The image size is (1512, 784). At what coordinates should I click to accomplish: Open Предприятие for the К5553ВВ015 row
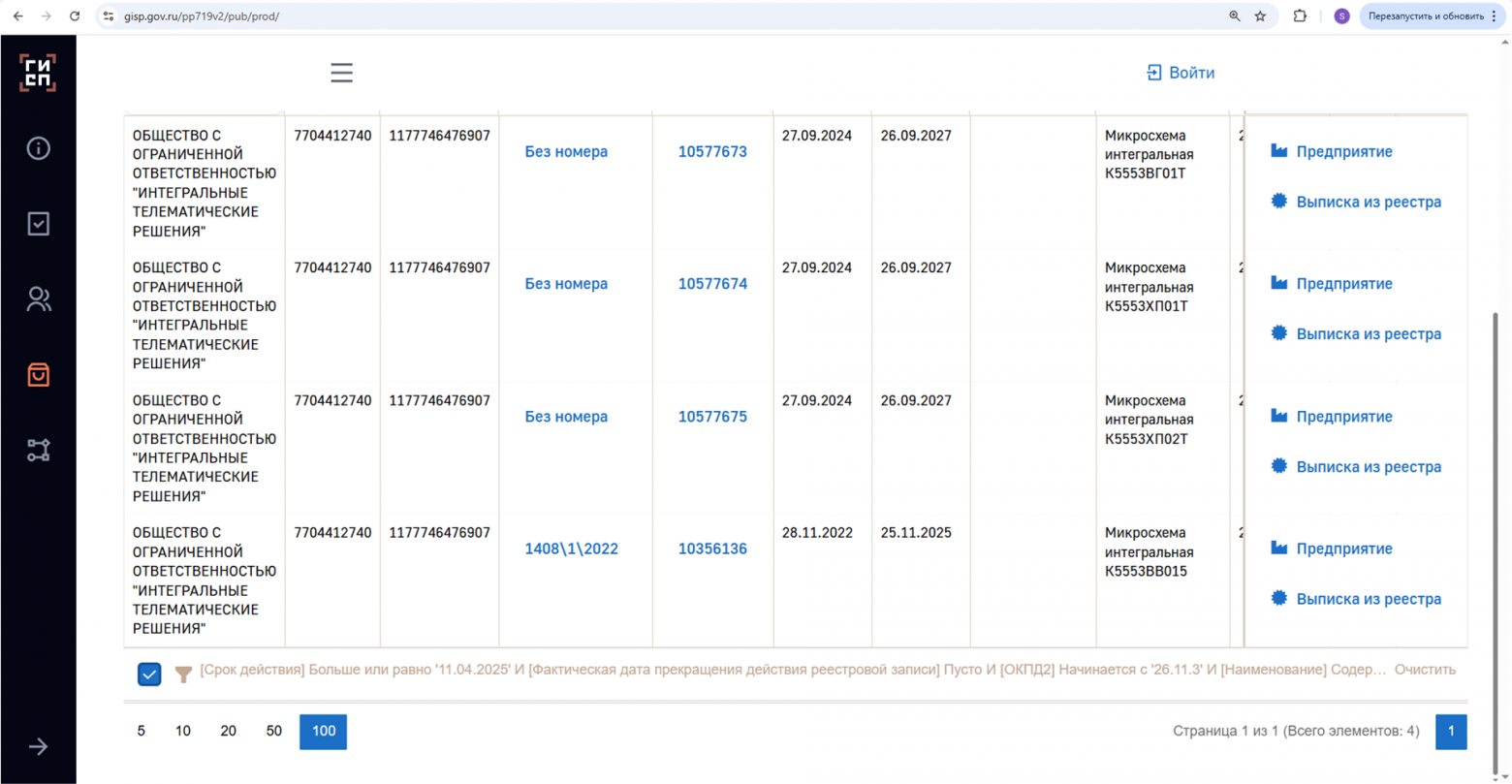point(1332,548)
